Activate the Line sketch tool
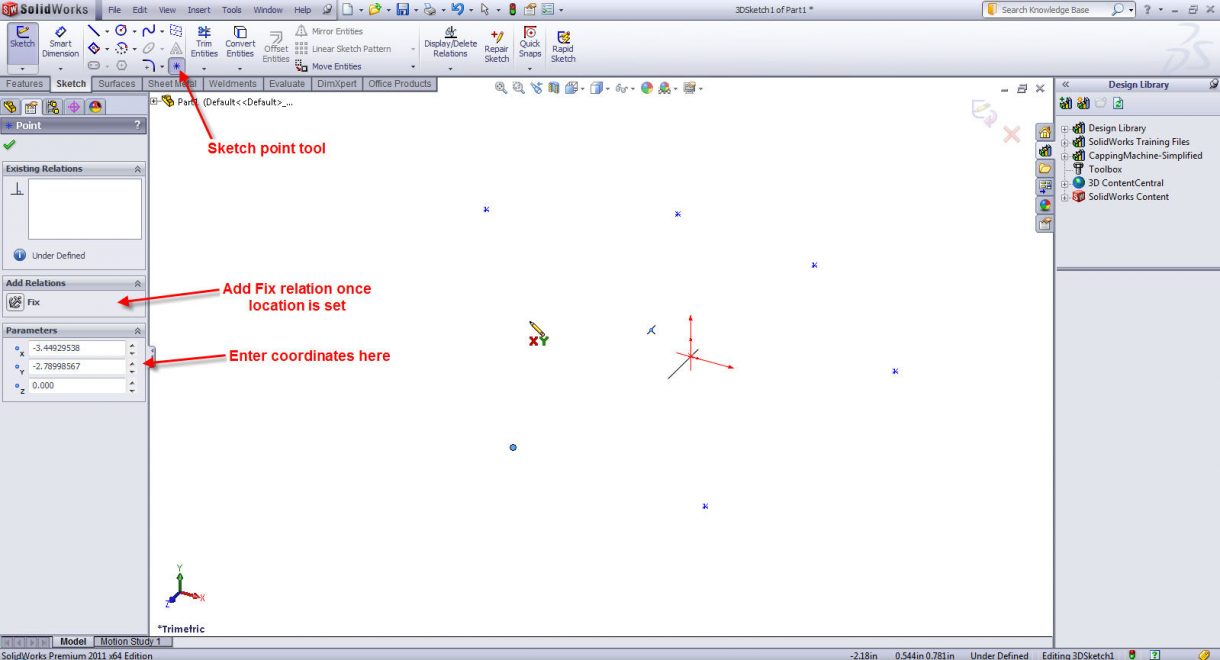The height and width of the screenshot is (660, 1220). click(x=93, y=31)
